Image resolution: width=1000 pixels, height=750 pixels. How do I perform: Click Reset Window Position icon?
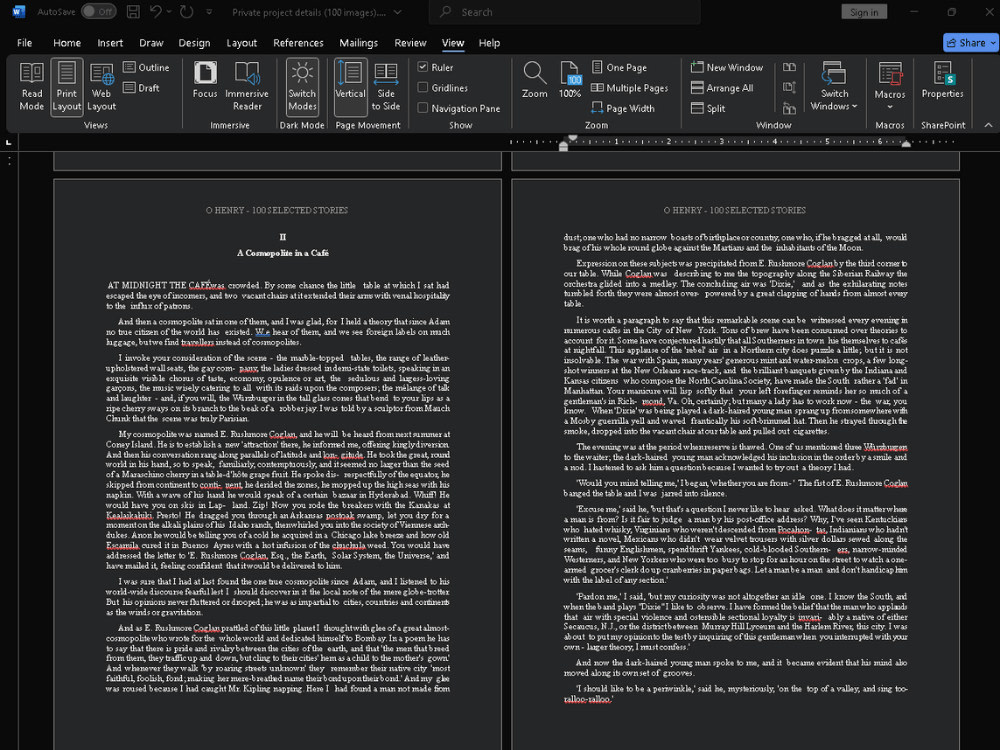pyautogui.click(x=790, y=108)
